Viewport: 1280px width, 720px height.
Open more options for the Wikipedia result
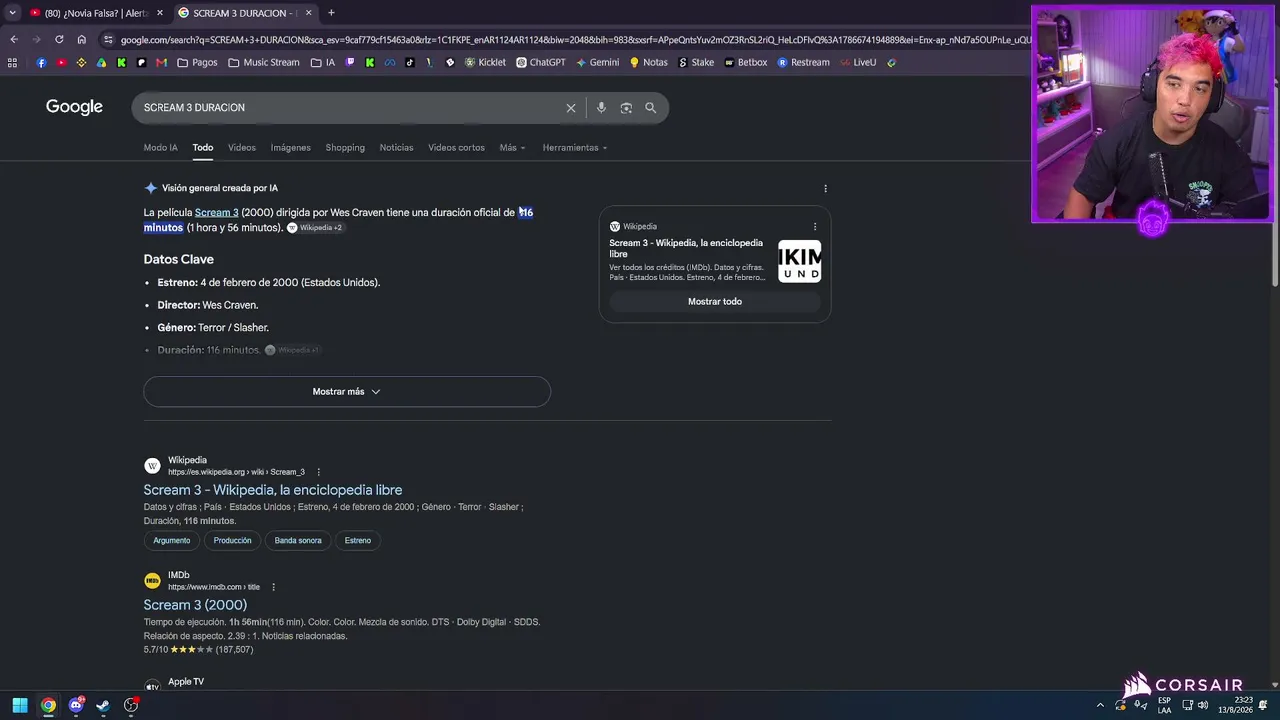point(319,472)
